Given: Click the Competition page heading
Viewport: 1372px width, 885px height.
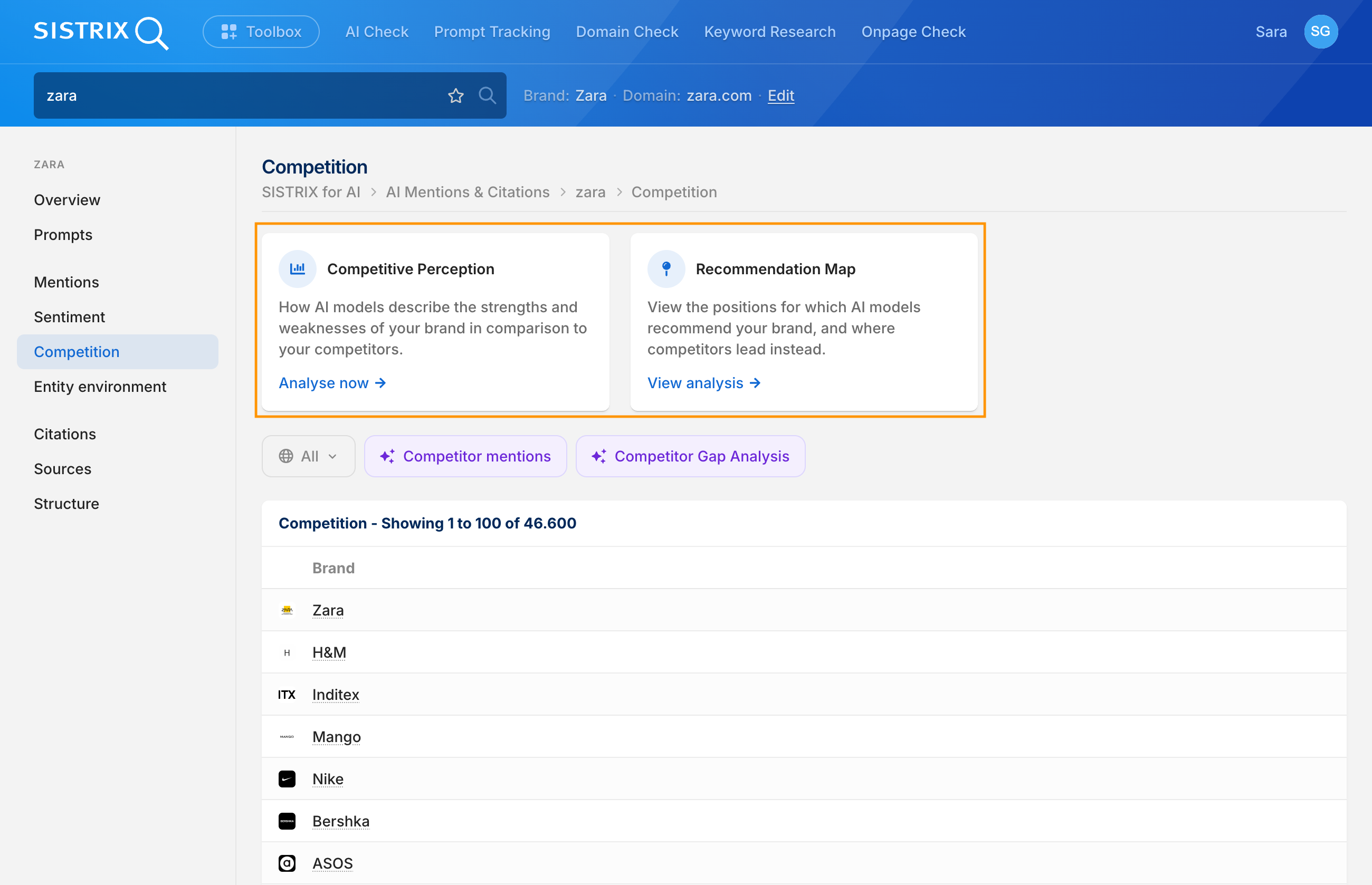Looking at the screenshot, I should pyautogui.click(x=315, y=167).
